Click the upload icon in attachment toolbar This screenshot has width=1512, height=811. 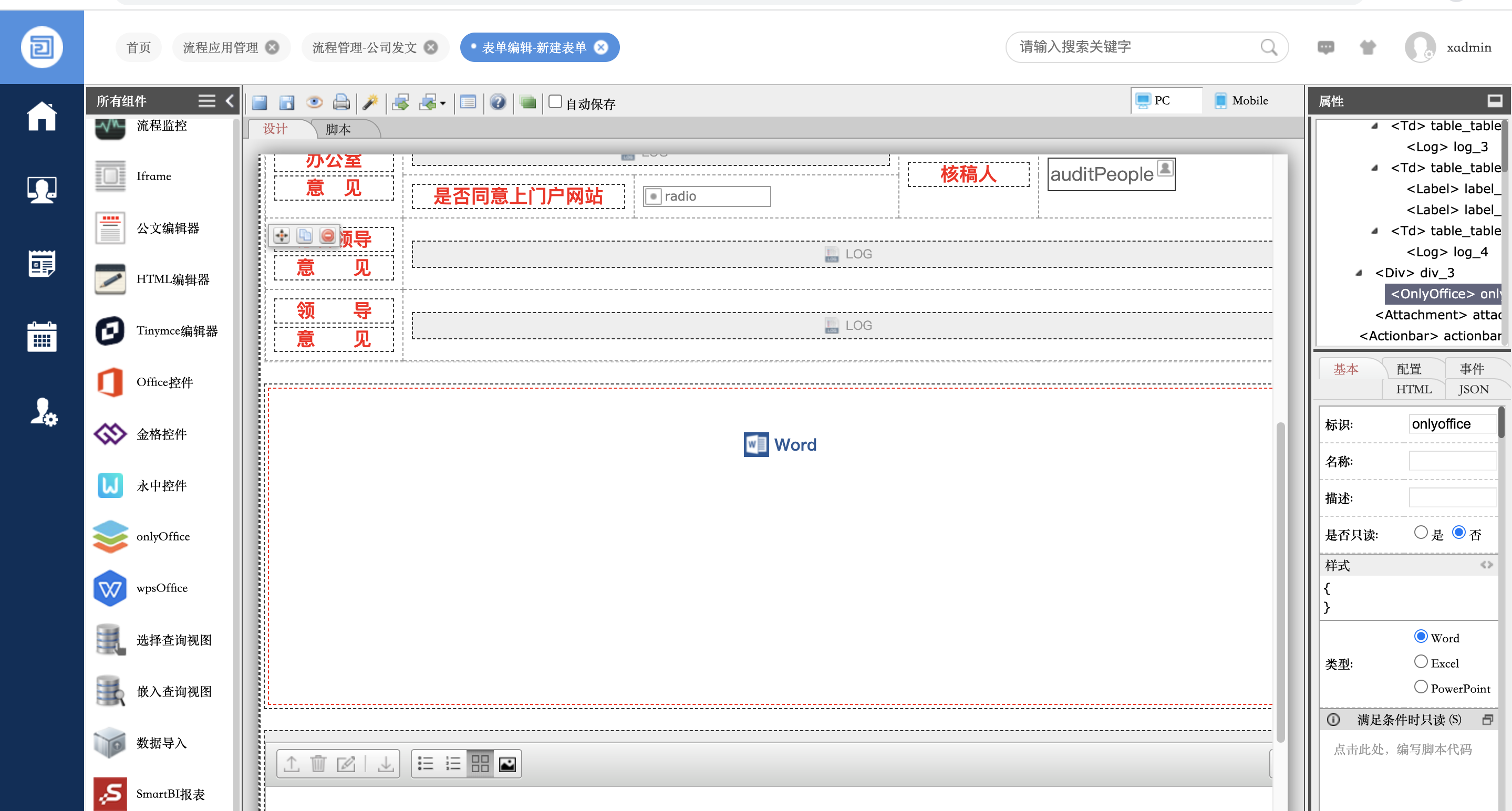coord(292,764)
